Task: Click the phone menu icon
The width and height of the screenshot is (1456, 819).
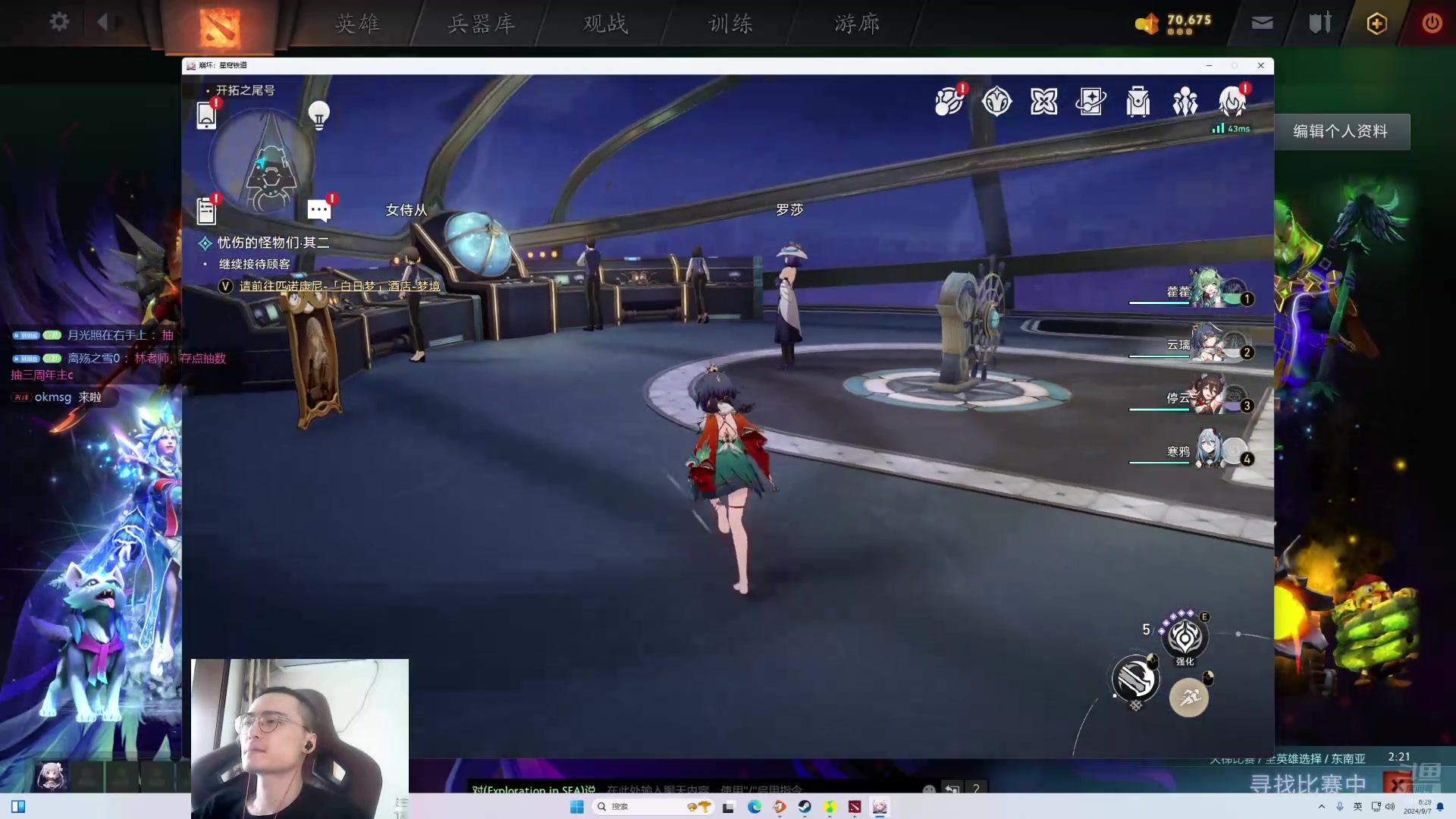Action: click(x=206, y=115)
